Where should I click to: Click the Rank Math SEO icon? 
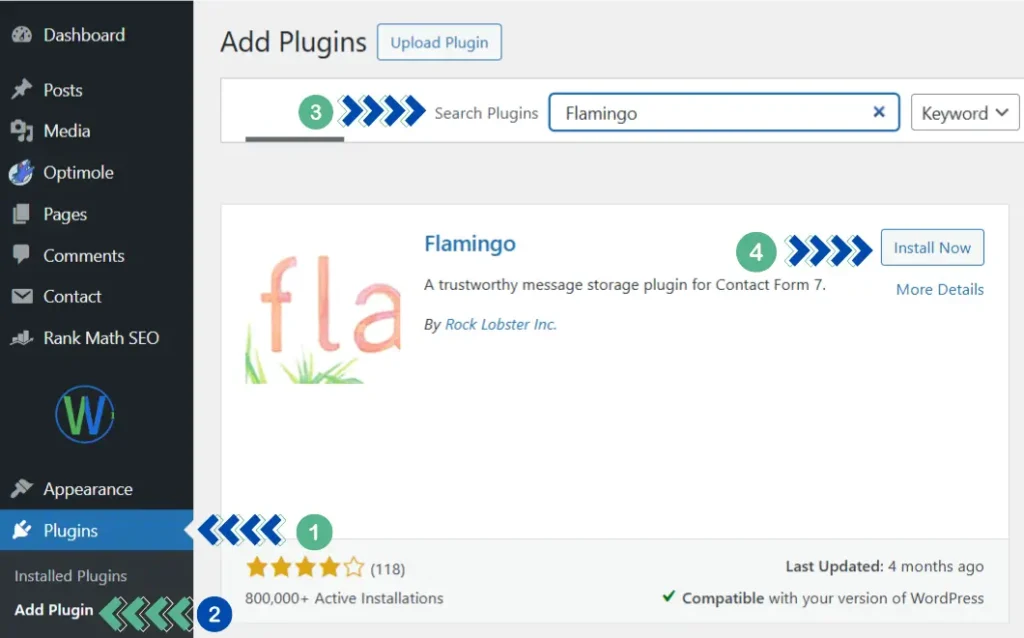pyautogui.click(x=21, y=338)
